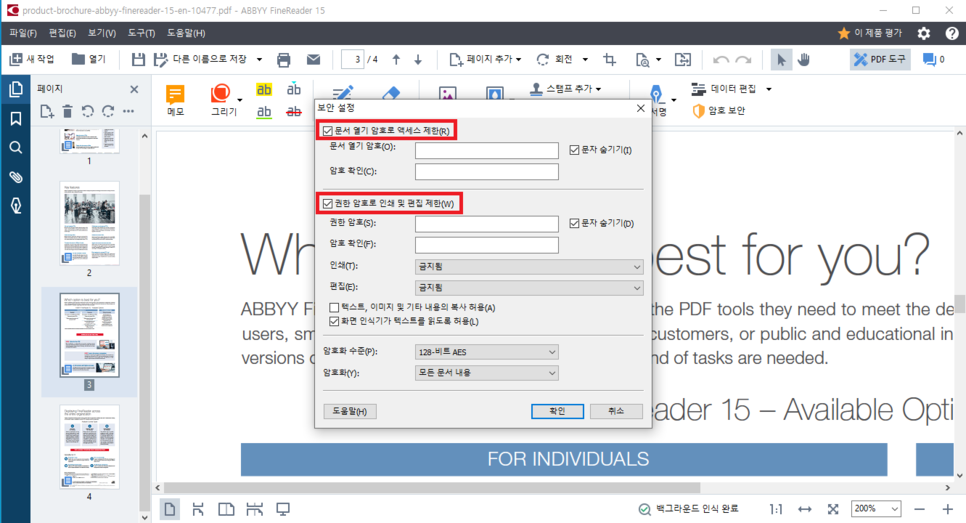This screenshot has height=523, width=966.
Task: Open settings with the gear icon
Action: [923, 33]
